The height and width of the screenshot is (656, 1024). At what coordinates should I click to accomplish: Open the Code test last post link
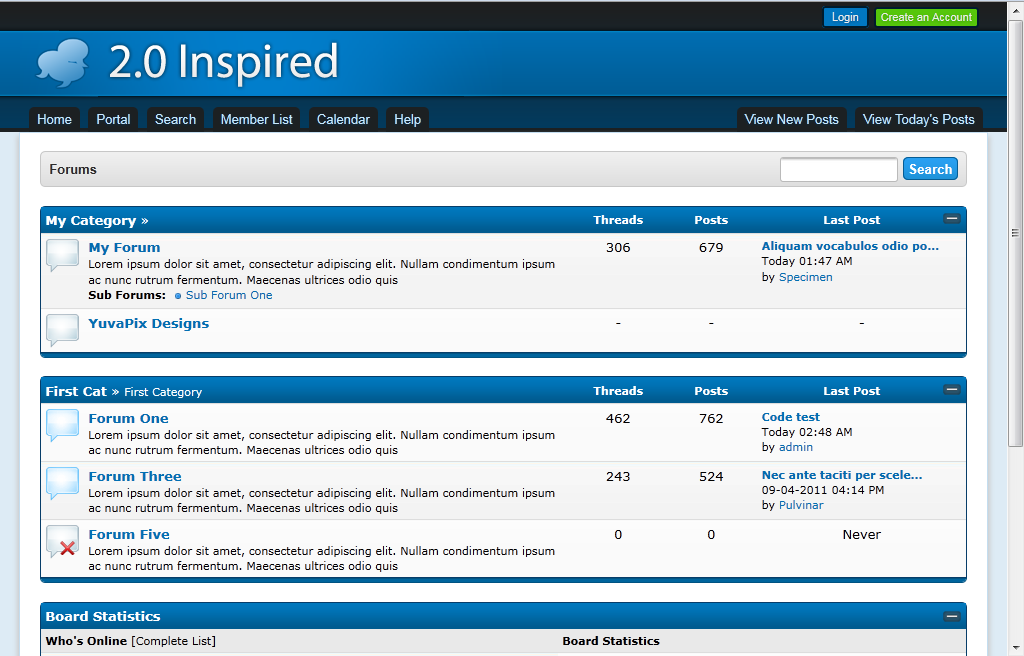pos(790,417)
